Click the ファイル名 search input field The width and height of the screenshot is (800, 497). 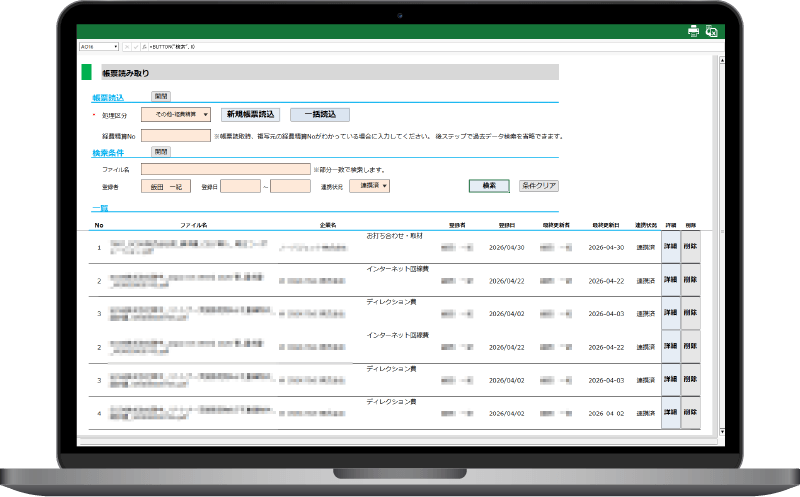click(x=226, y=169)
